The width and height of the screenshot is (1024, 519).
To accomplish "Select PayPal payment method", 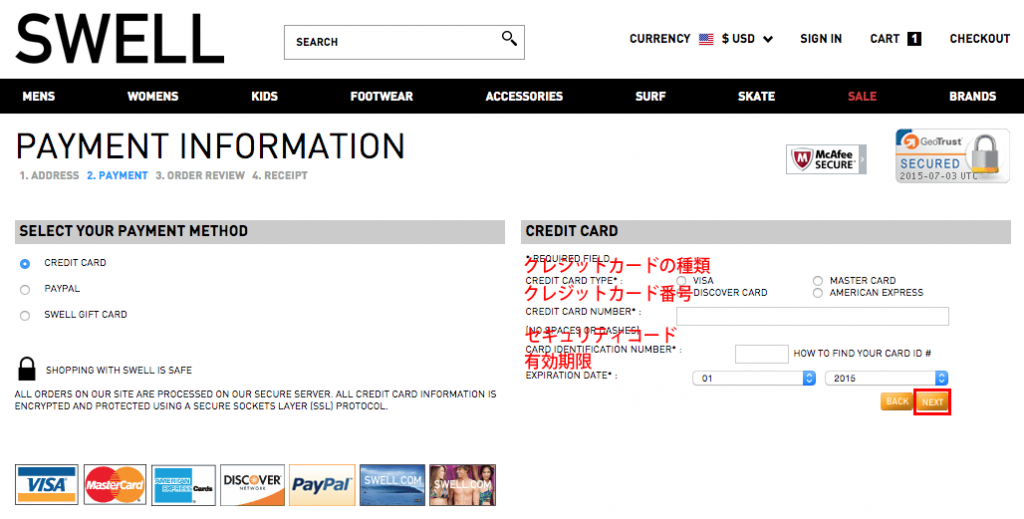I will (25, 290).
